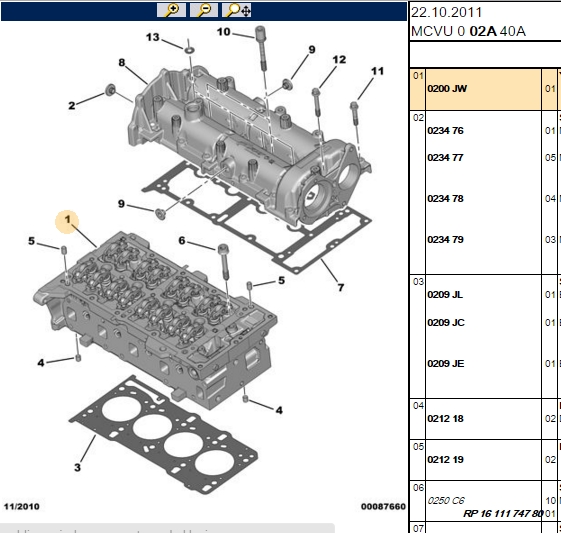Open part number 0234 78
Viewport: 561px width, 533px height.
point(445,199)
